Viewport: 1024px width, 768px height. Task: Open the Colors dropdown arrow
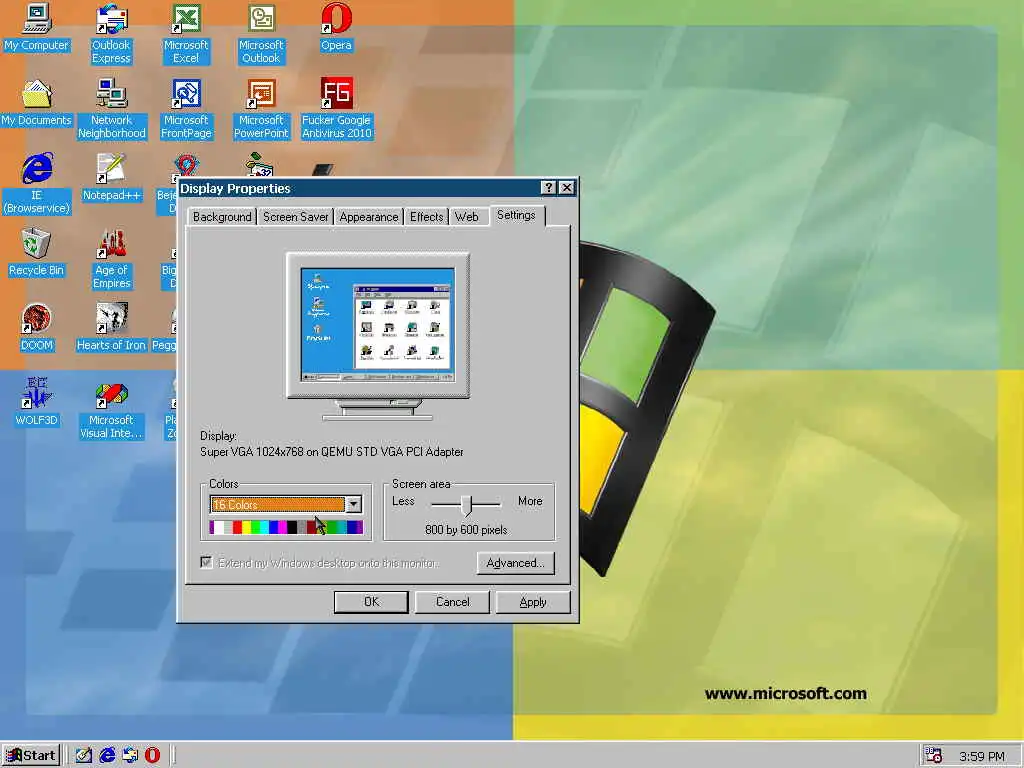[353, 504]
